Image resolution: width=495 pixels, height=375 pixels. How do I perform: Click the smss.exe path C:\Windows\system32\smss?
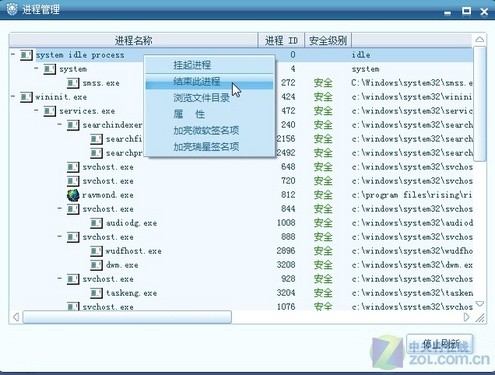click(x=412, y=83)
